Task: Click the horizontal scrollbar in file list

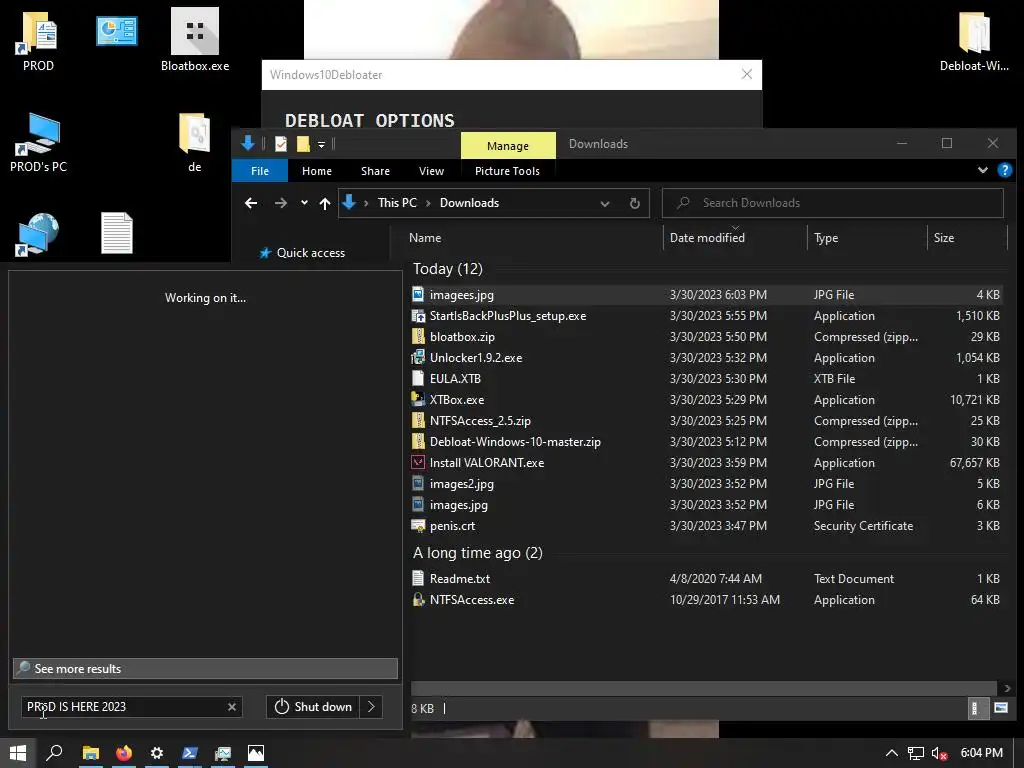Action: click(x=703, y=688)
